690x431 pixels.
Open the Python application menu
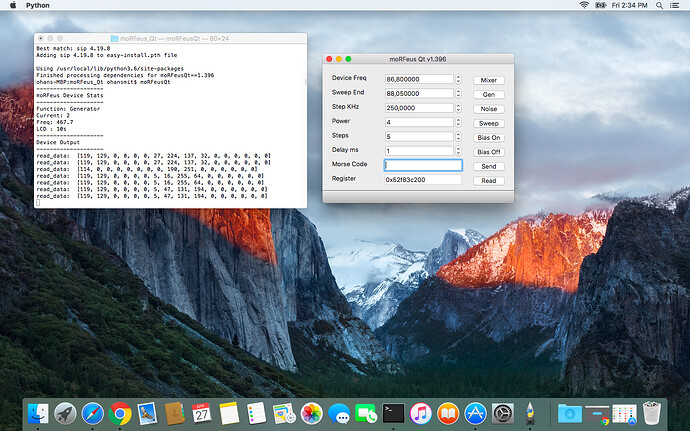[37, 5]
